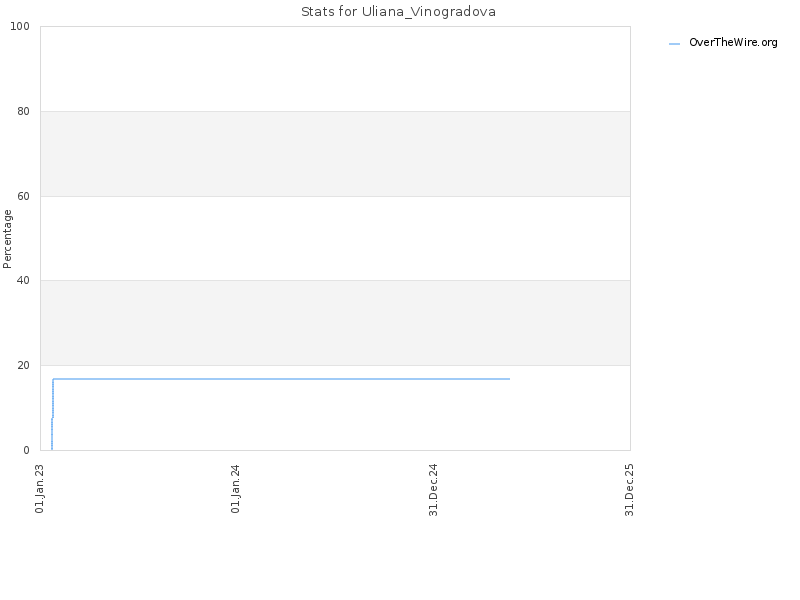Click the chart title Stats for Uliana_Vinogradova
The width and height of the screenshot is (800, 600).
click(x=398, y=12)
